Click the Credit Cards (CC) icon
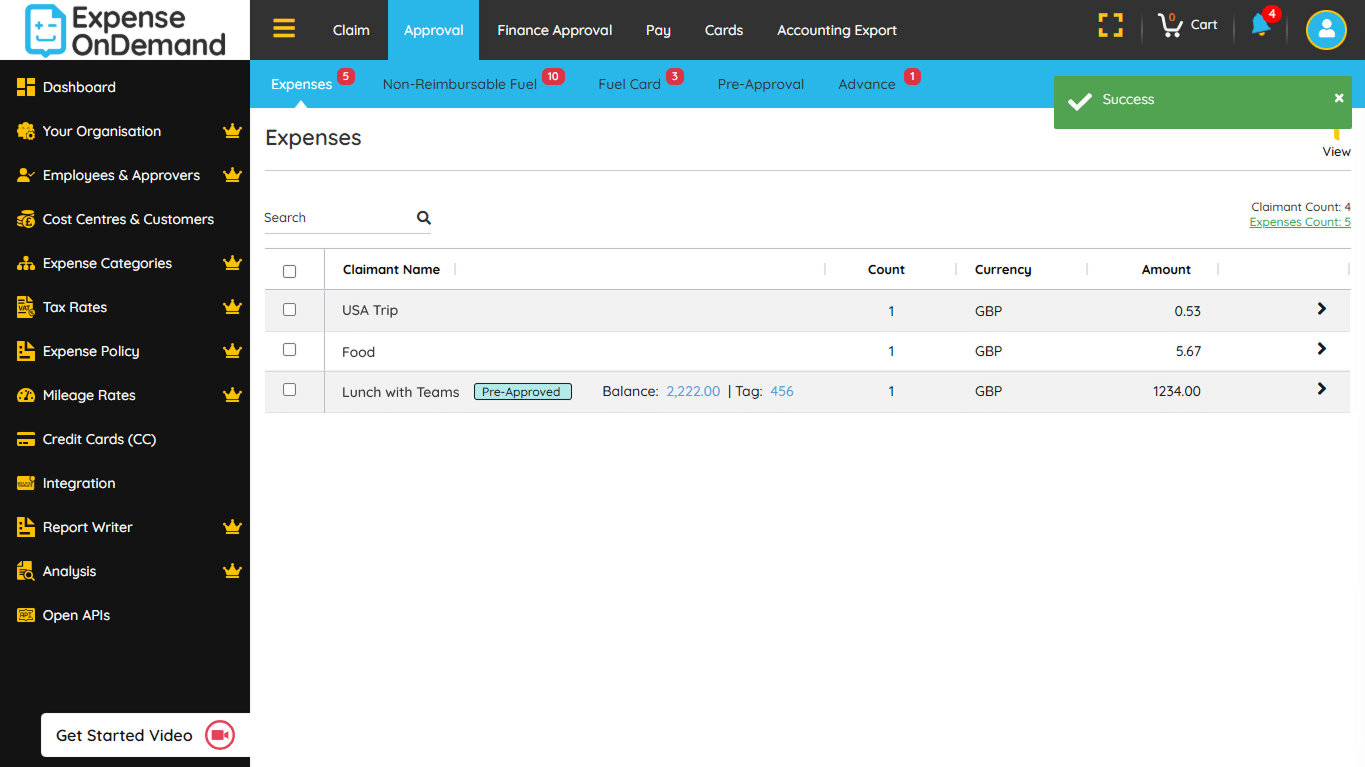This screenshot has height=767, width=1365. coord(26,439)
